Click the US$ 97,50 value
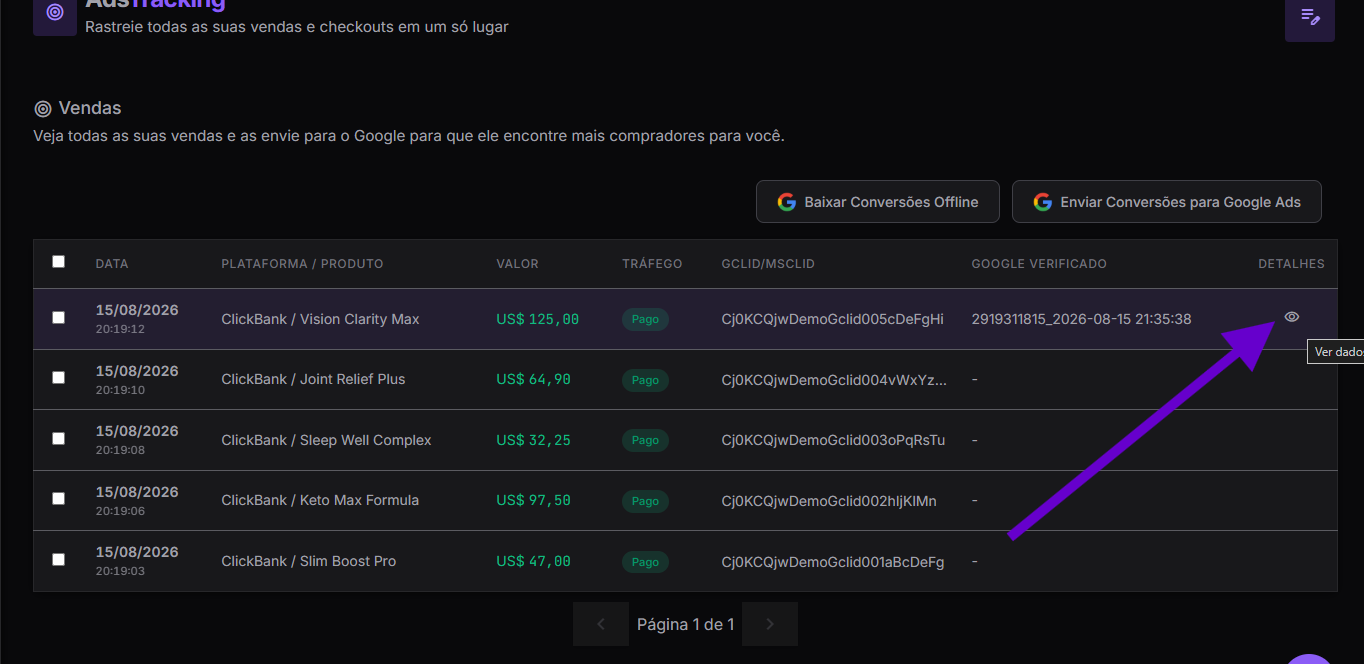 533,500
